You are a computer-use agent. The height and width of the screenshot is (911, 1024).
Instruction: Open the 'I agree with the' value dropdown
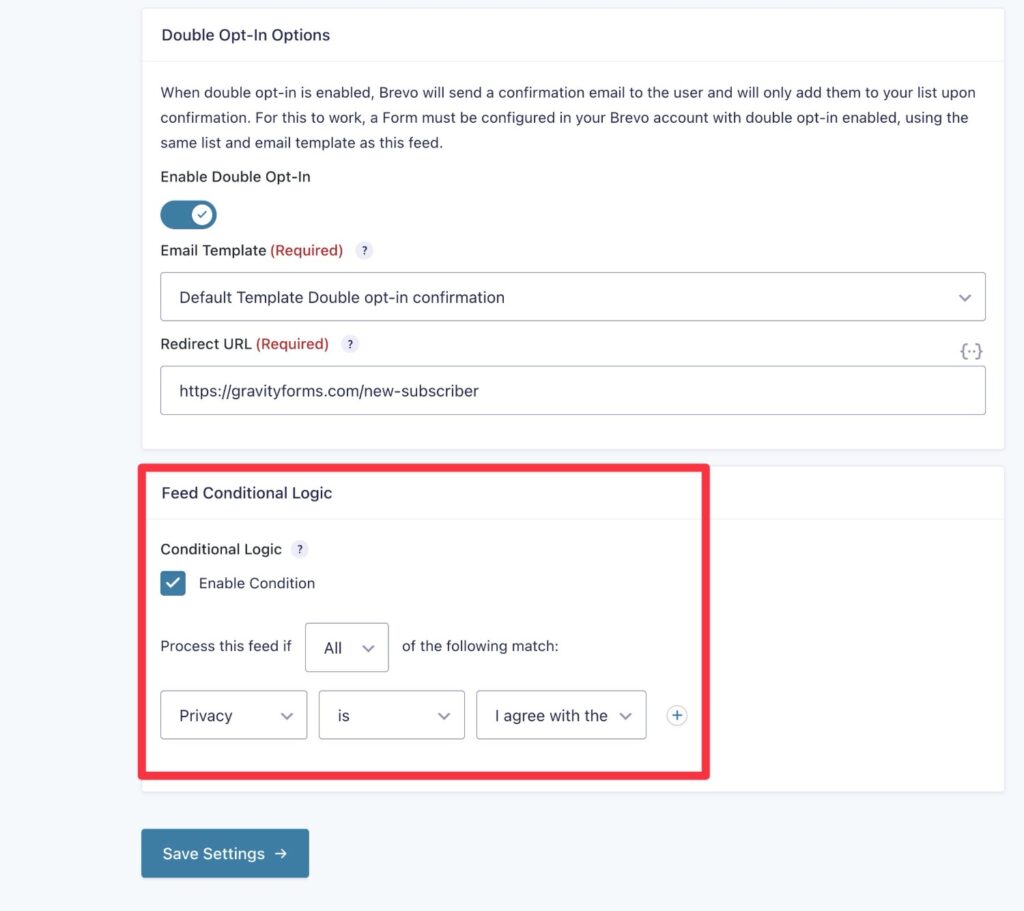[560, 715]
